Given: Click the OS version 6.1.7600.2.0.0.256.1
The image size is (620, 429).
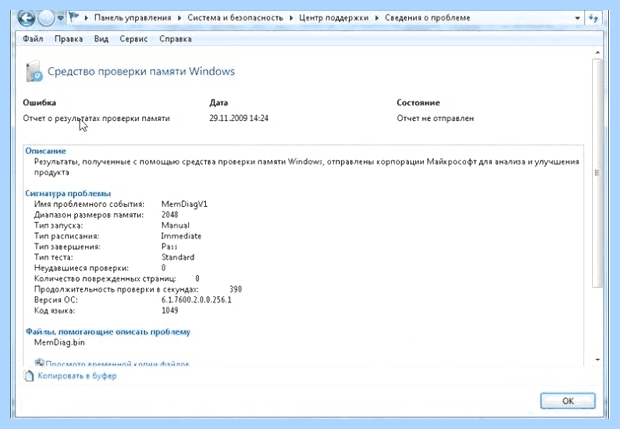Looking at the screenshot, I should coord(196,300).
